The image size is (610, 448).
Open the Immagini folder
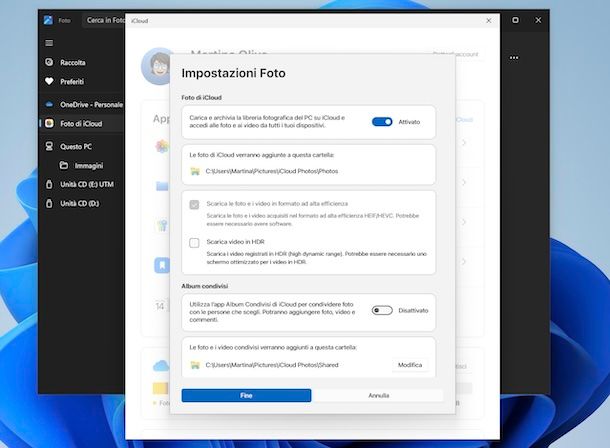[x=88, y=165]
